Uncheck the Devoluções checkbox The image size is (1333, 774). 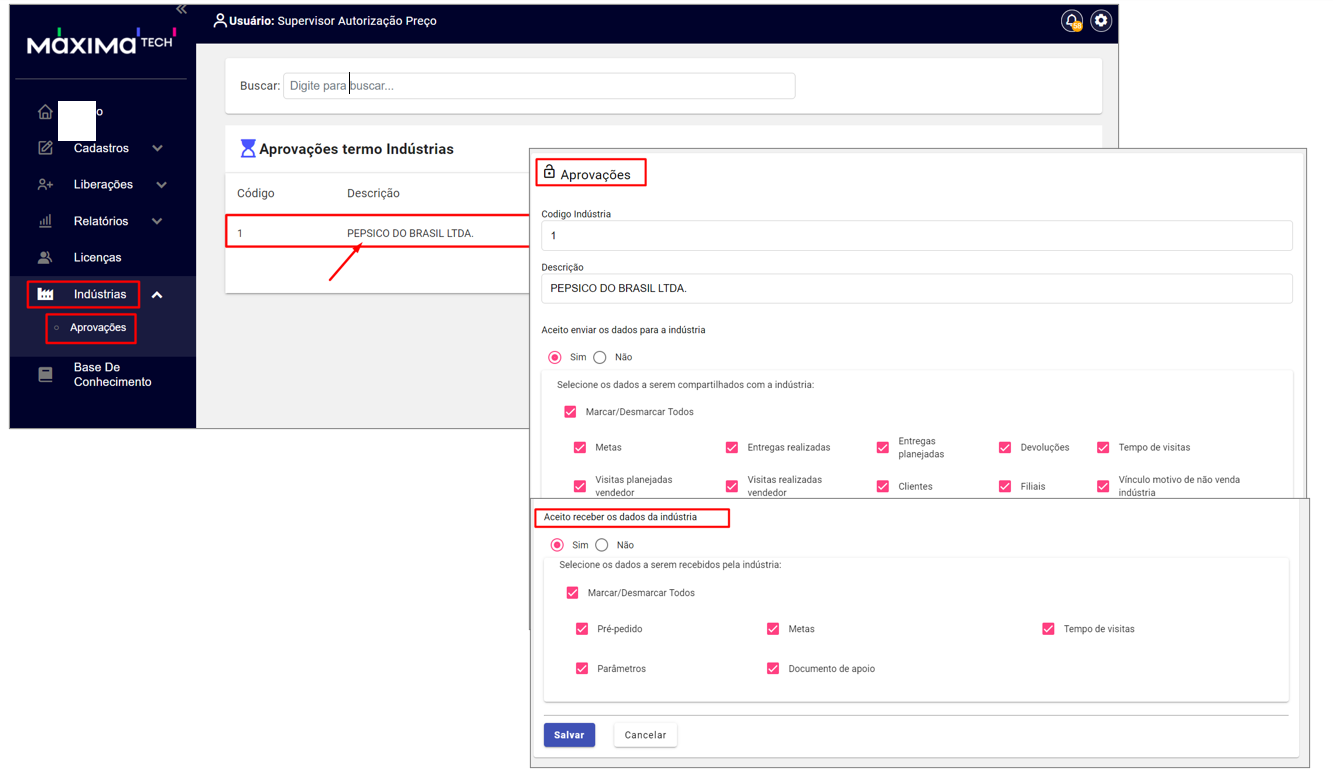[x=1005, y=448]
